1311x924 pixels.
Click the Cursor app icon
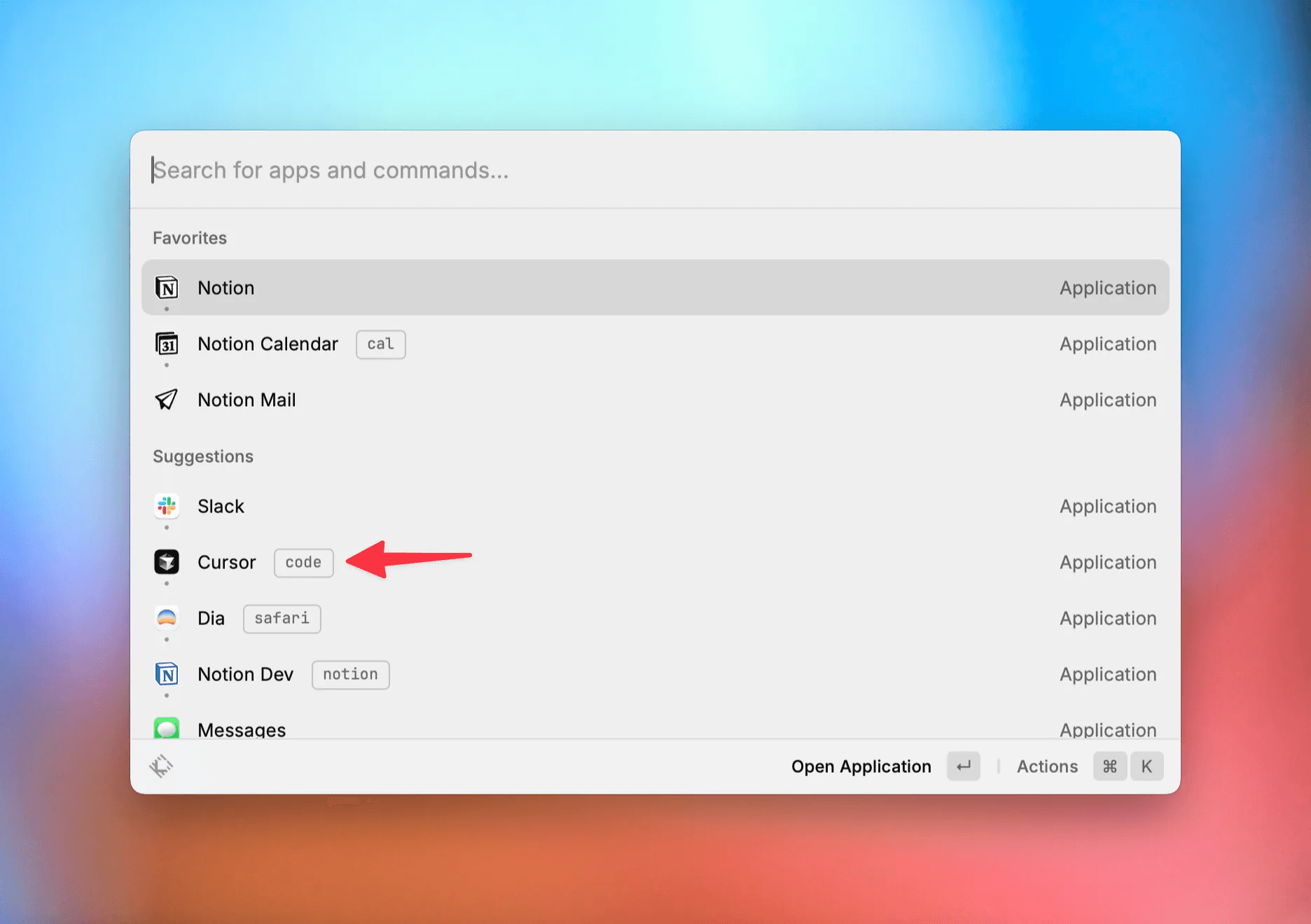tap(167, 562)
